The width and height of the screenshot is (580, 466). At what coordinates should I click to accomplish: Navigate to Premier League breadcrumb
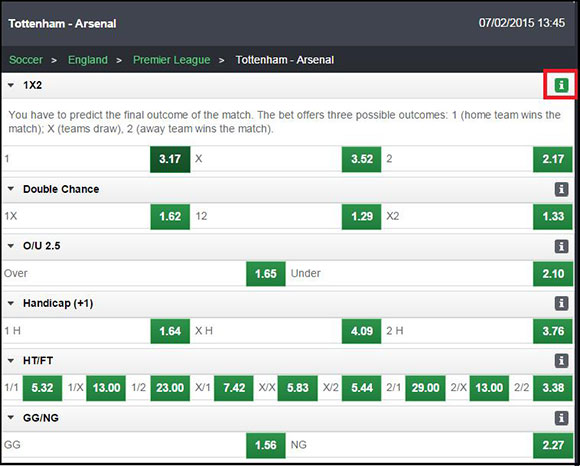click(172, 60)
